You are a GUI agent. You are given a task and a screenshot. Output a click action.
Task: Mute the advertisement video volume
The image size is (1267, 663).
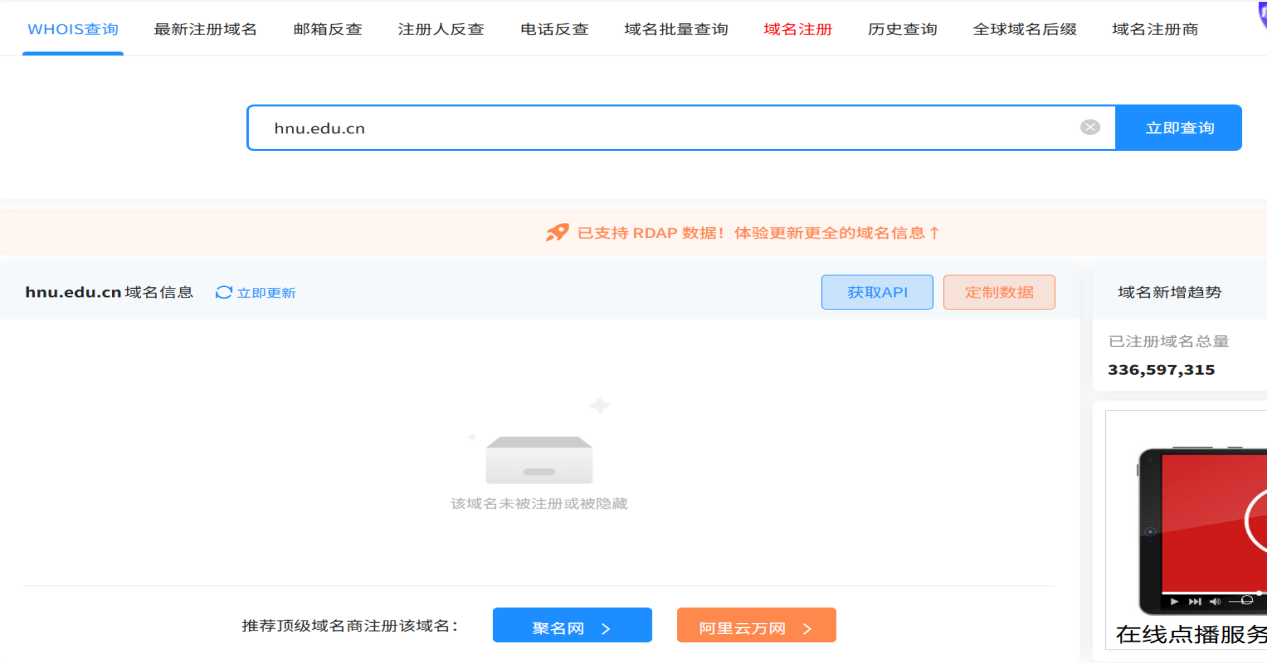[x=1216, y=600]
